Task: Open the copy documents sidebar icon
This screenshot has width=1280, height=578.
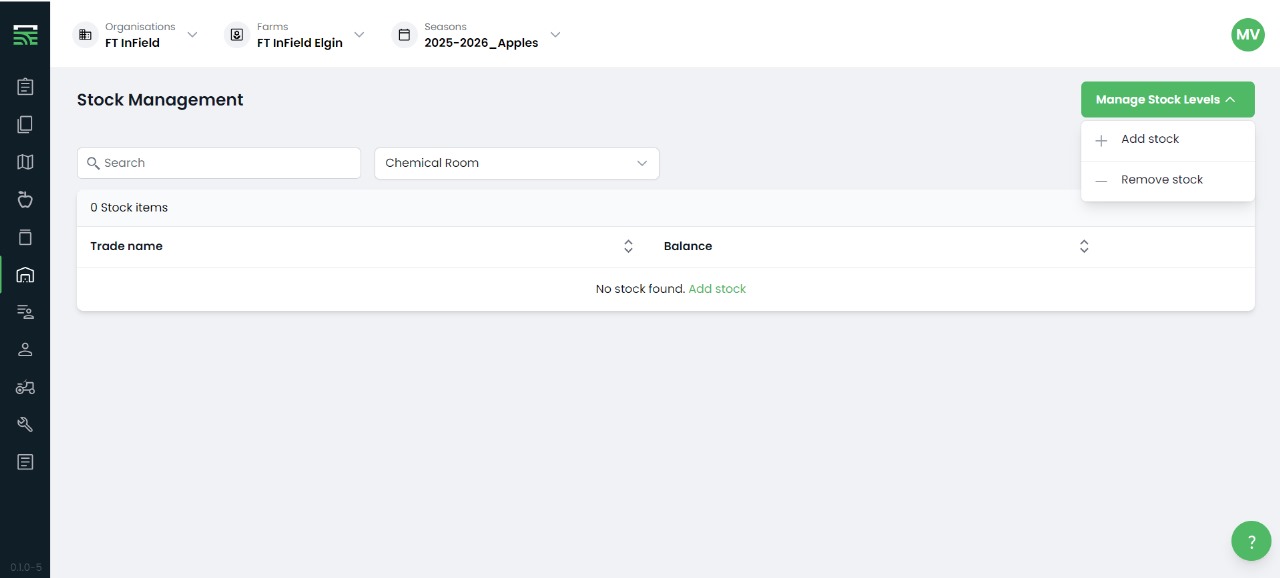Action: 25,124
